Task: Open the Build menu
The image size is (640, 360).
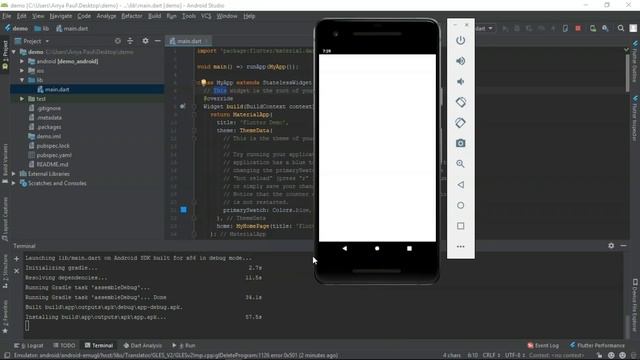Action: tap(154, 16)
